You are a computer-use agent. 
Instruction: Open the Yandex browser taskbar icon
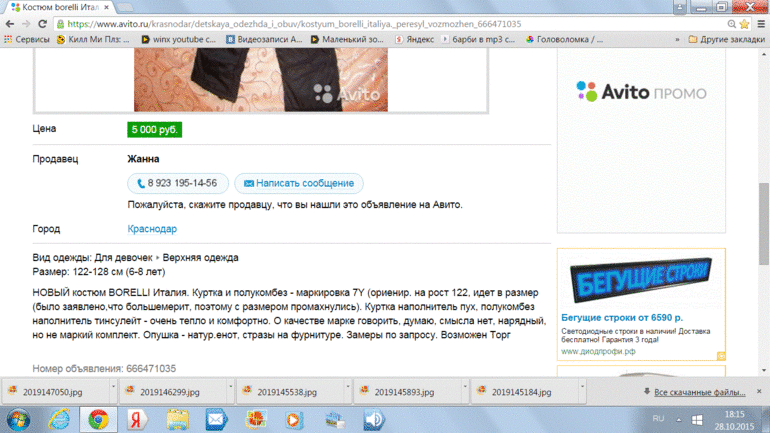[137, 419]
